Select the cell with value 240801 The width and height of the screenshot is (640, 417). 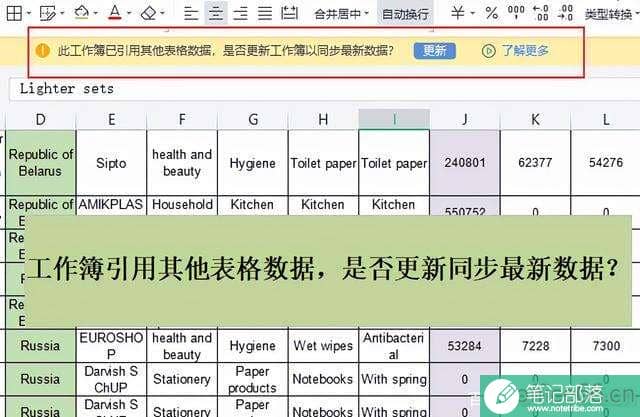465,163
